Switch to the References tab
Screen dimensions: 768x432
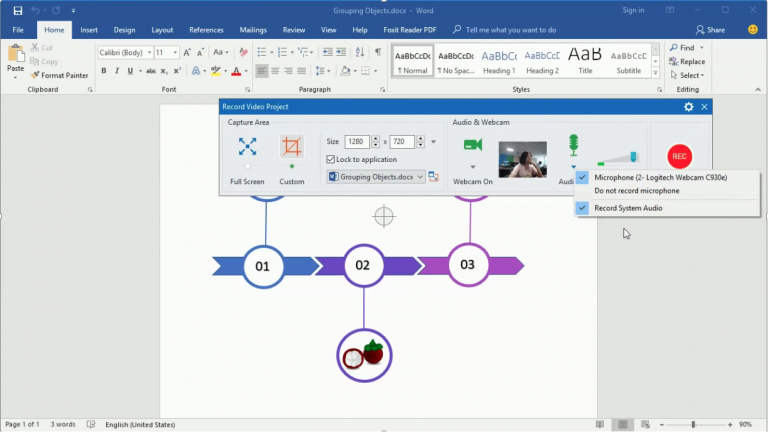206,30
